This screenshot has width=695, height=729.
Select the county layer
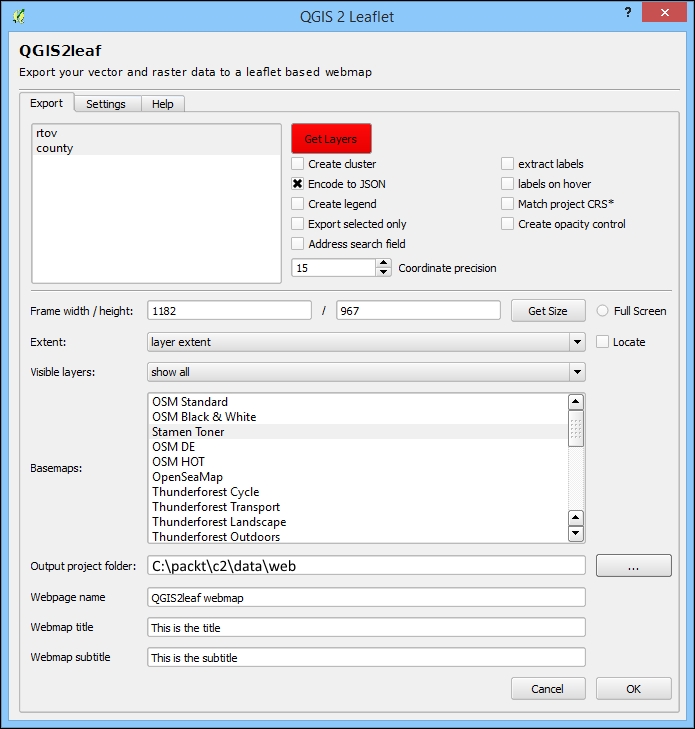[x=157, y=148]
